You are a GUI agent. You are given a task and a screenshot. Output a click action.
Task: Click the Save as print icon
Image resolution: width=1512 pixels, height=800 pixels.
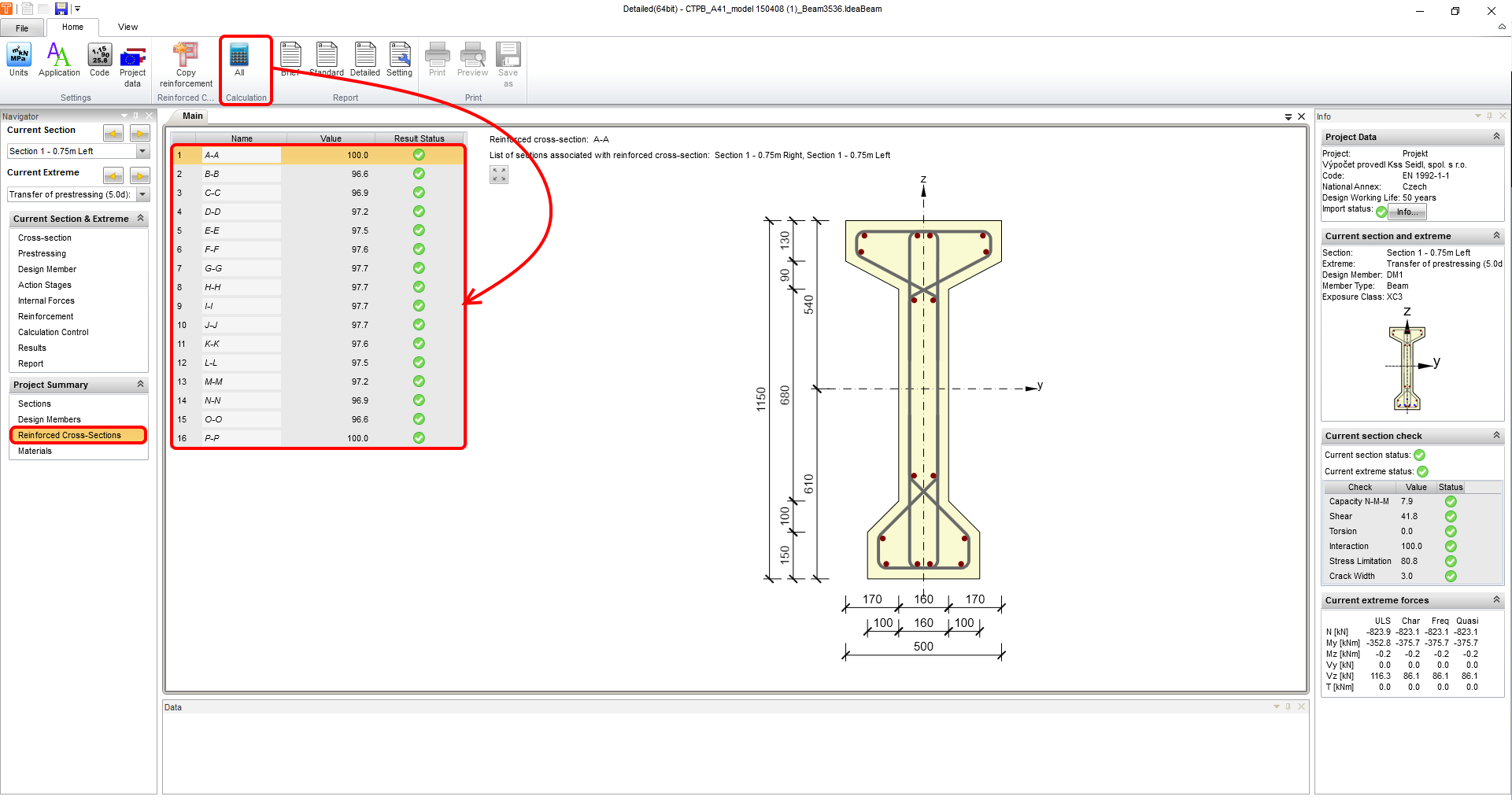(508, 59)
